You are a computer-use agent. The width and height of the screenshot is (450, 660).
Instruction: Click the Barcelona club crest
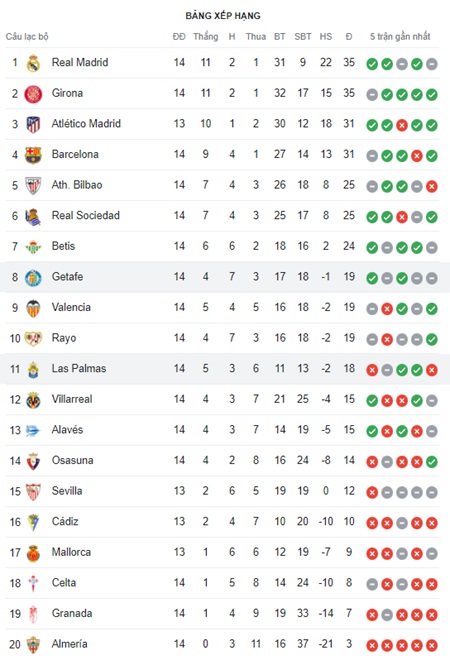pyautogui.click(x=33, y=155)
